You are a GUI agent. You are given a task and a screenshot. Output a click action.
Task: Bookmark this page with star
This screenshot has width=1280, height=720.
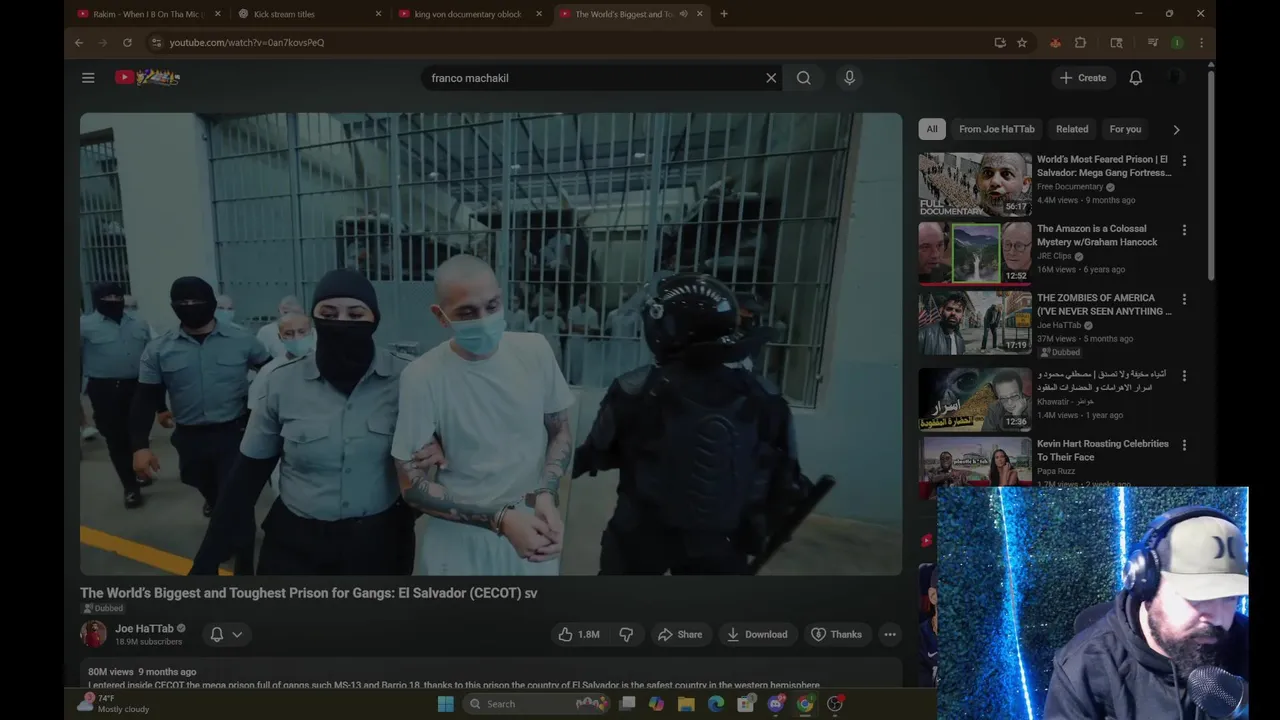[x=1021, y=43]
